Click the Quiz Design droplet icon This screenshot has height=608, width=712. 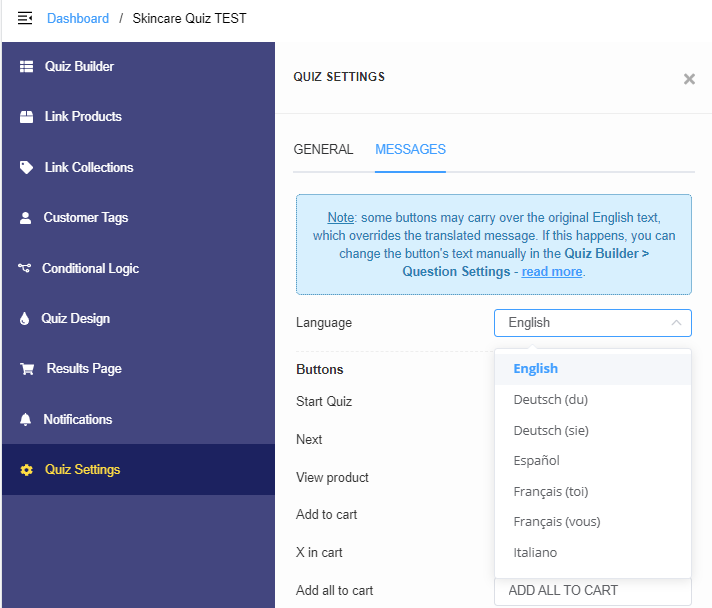[x=25, y=318]
